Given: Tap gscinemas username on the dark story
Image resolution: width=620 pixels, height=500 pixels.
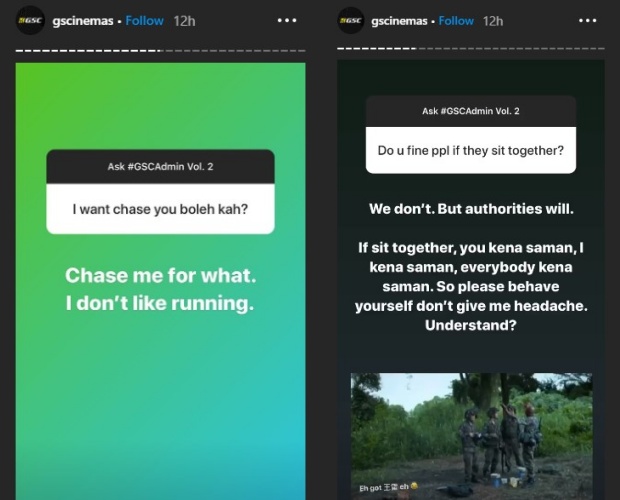Looking at the screenshot, I should click(405, 20).
